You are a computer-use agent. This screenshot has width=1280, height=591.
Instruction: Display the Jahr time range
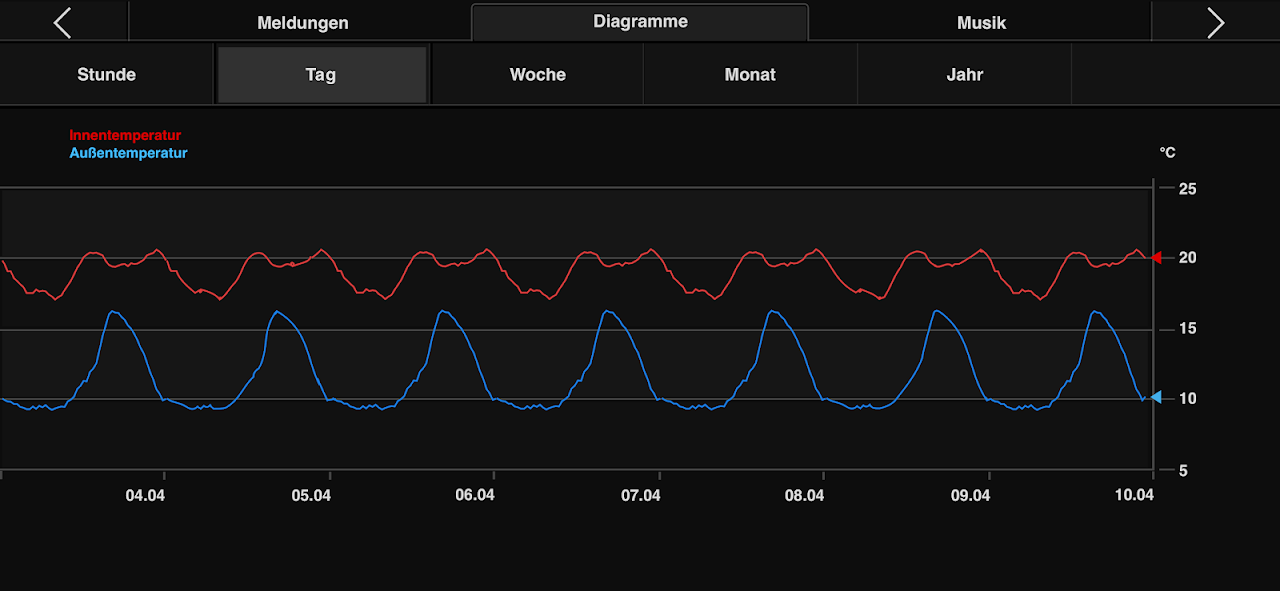965,75
